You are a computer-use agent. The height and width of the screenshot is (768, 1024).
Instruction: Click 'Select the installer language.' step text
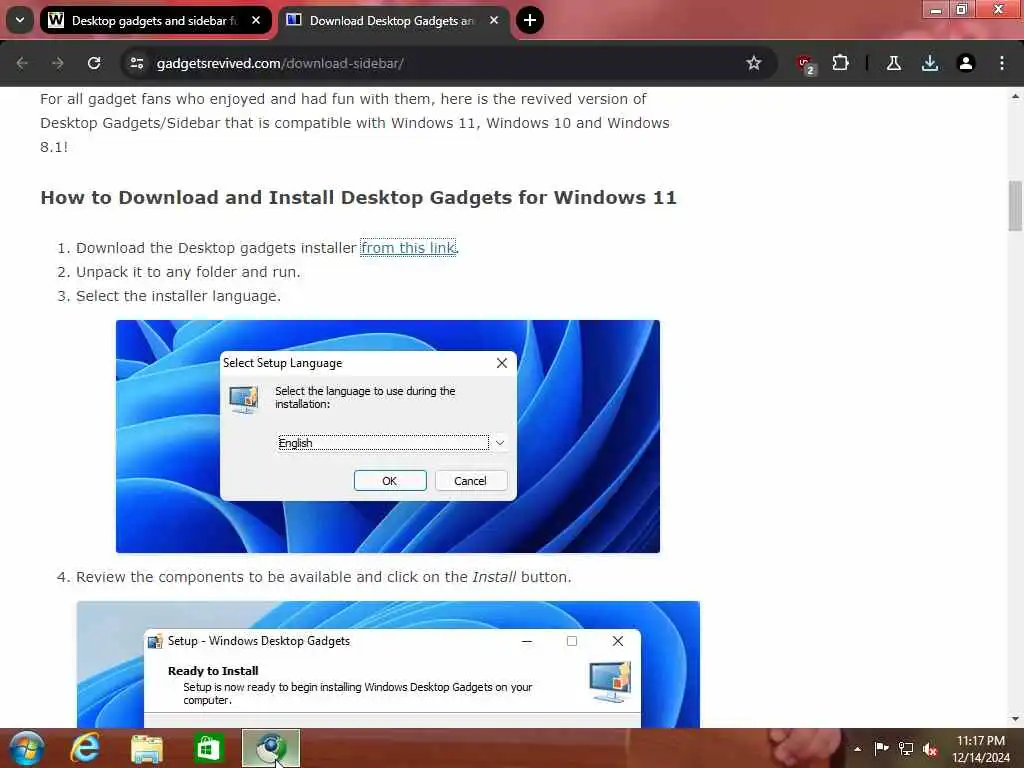(x=178, y=296)
